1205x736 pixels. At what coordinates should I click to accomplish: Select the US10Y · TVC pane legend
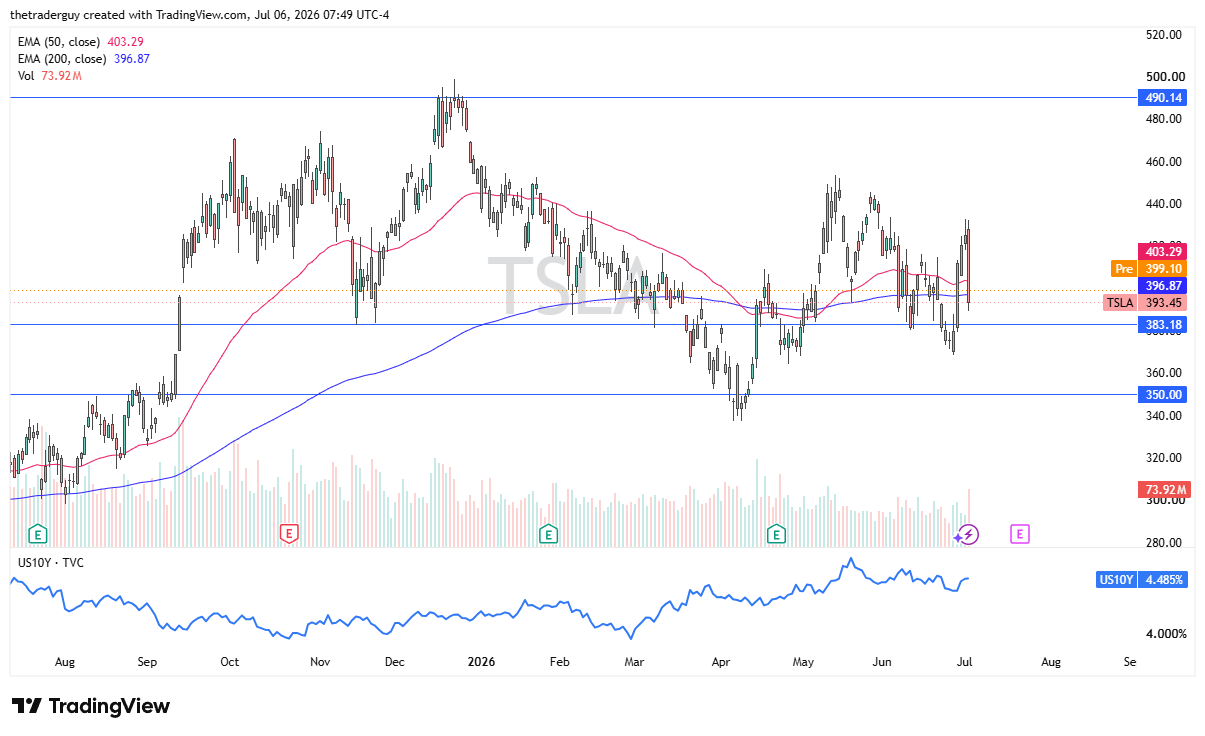pyautogui.click(x=51, y=563)
